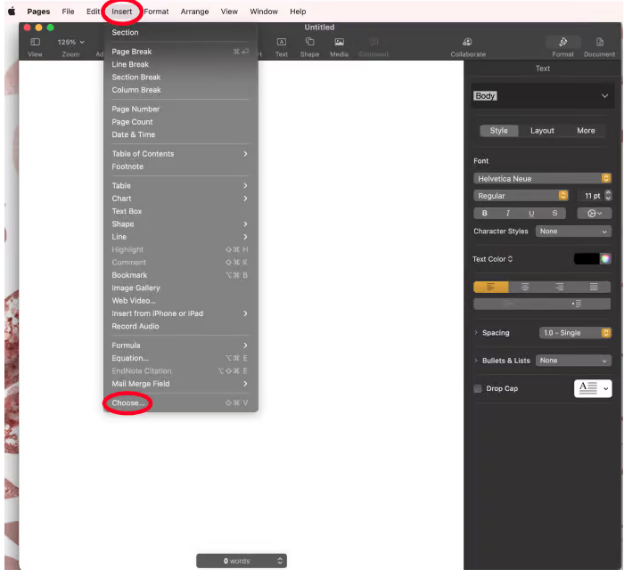Open the Bullets & Lists None dropdown
624x578 pixels.
click(x=573, y=361)
